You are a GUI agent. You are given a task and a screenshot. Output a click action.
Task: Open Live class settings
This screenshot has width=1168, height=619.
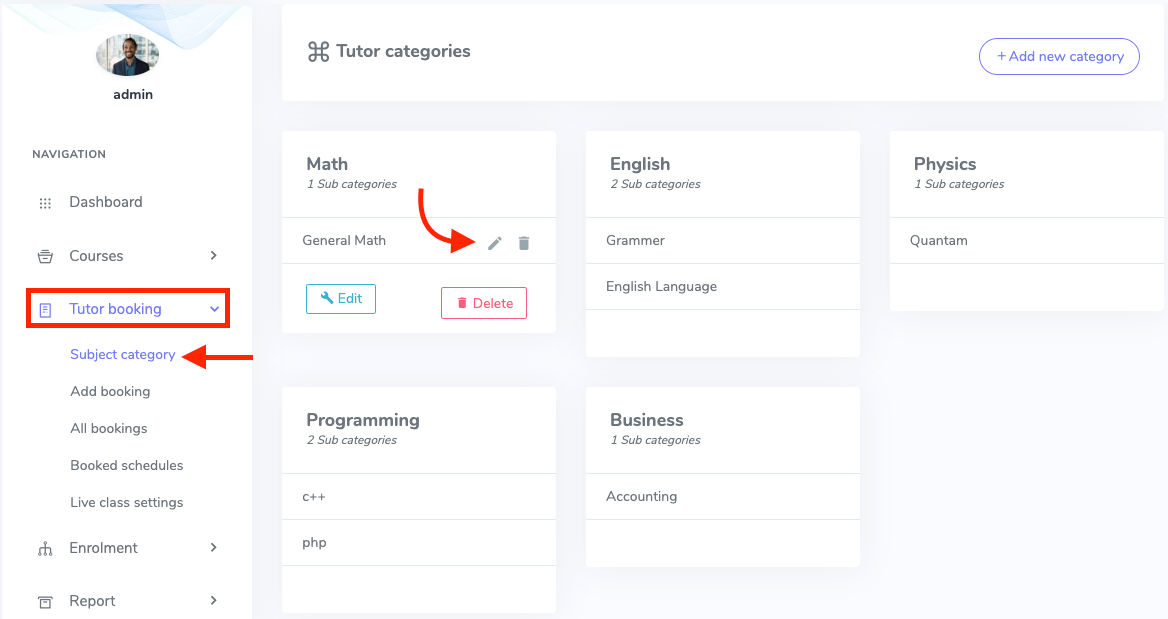[126, 502]
